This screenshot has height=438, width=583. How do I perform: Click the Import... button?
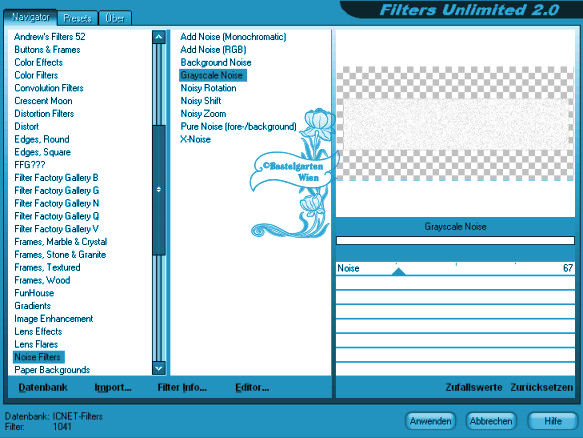point(113,387)
